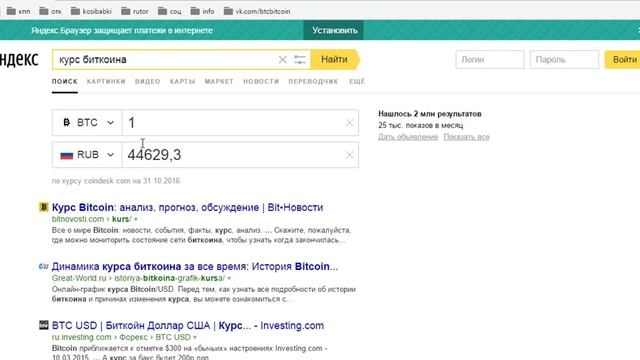Open the RUB currency dropdown
The height and width of the screenshot is (360, 640).
[87, 155]
